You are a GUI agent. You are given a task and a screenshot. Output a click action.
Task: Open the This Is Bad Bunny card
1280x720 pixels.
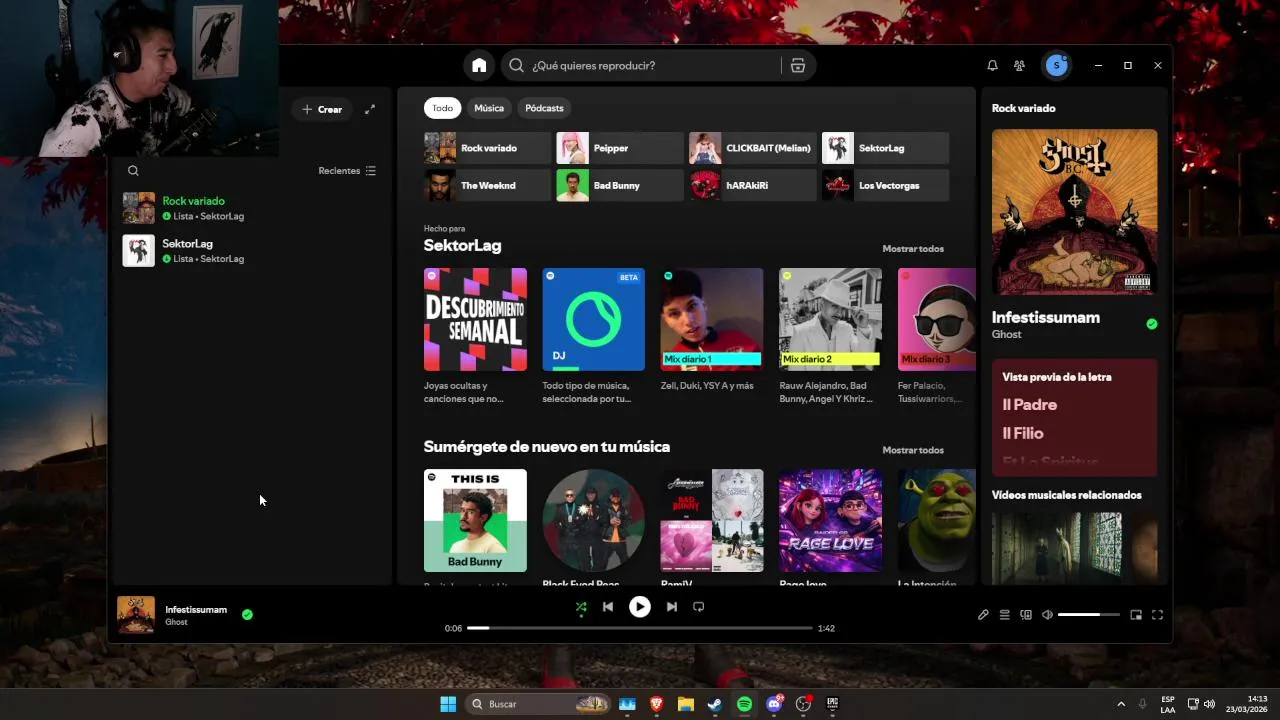(x=475, y=520)
